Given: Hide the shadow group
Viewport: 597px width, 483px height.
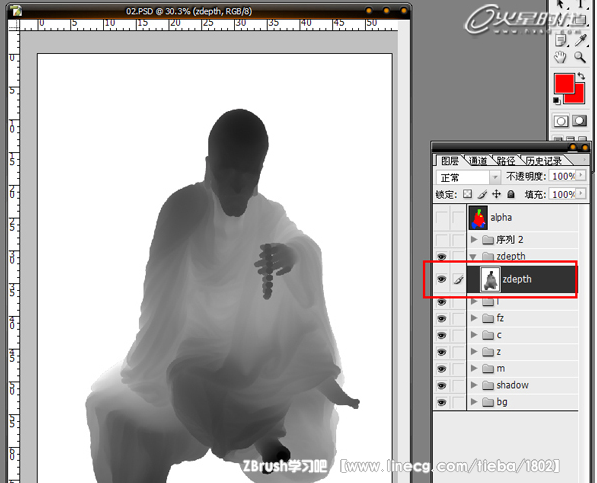Looking at the screenshot, I should (442, 385).
